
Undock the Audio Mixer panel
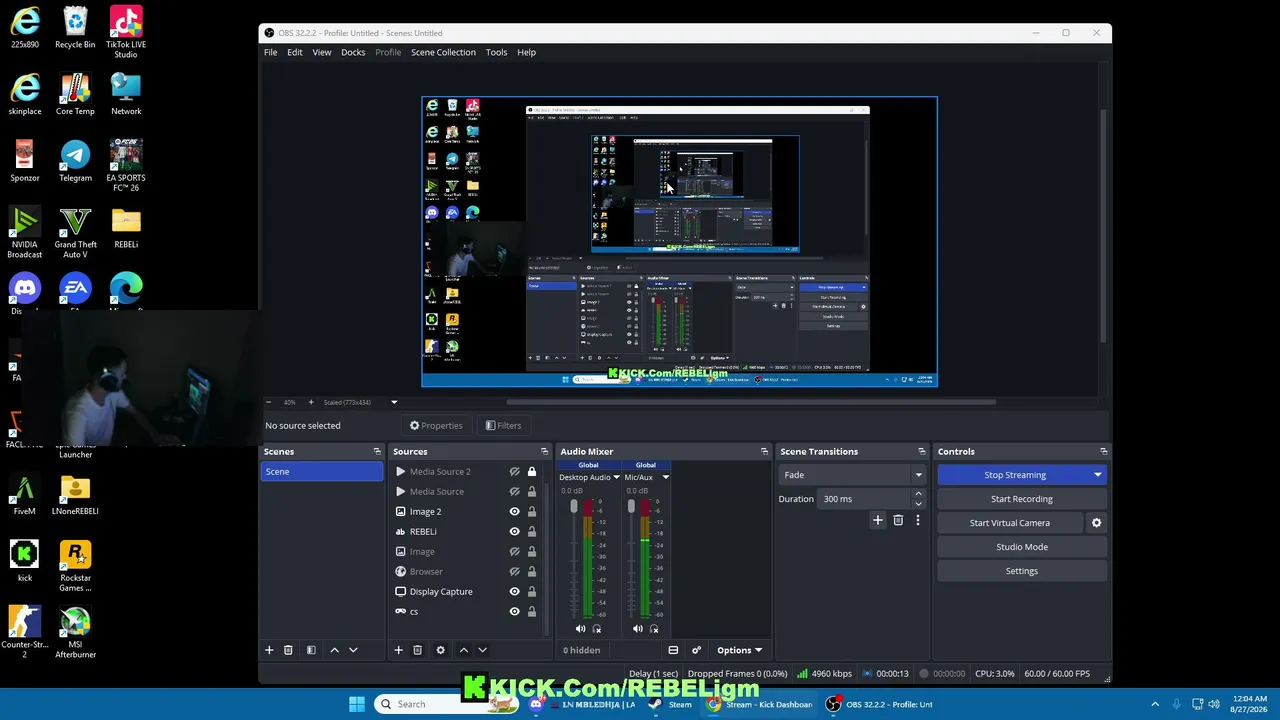pos(764,452)
